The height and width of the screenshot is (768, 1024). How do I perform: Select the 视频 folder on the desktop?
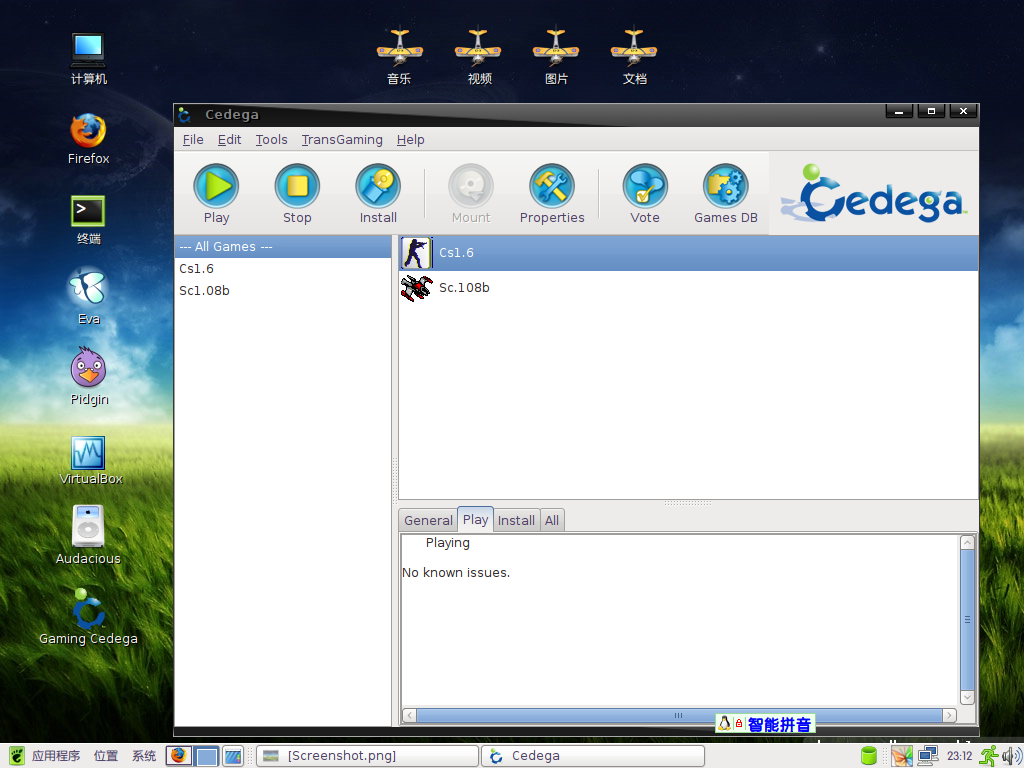479,56
